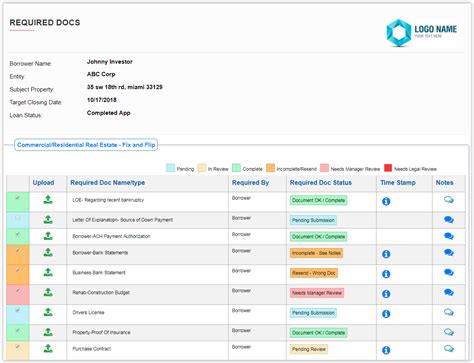Screen dimensions: 474x363
Task: Open notes for Letter Of Explanation row
Action: click(449, 220)
